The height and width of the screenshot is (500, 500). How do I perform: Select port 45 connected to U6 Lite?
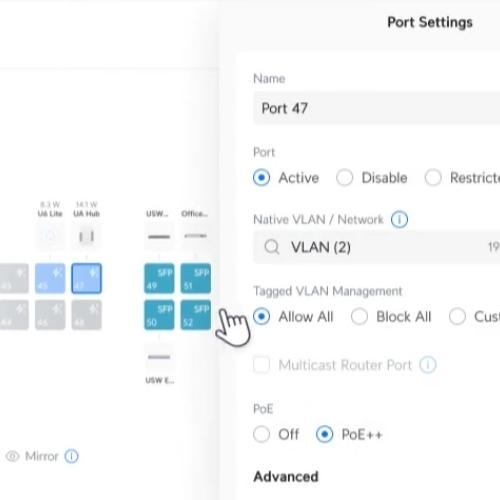coord(50,278)
